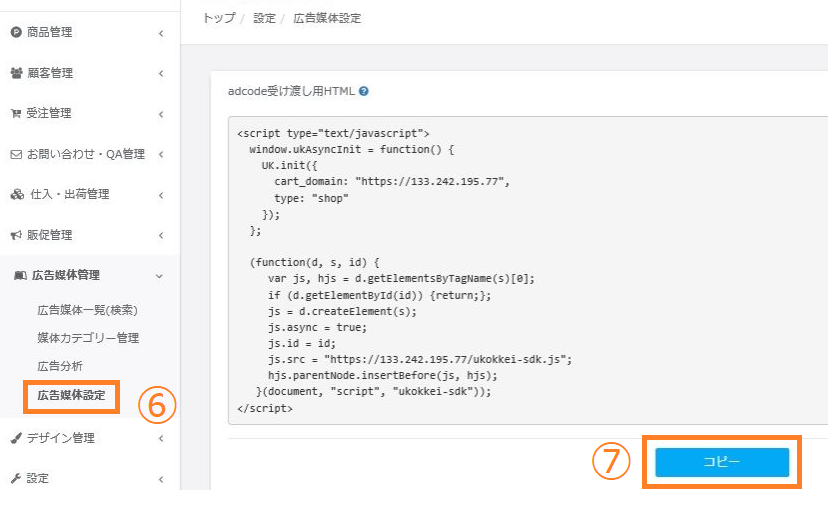Click the 商品管理 sidebar icon

[16, 33]
